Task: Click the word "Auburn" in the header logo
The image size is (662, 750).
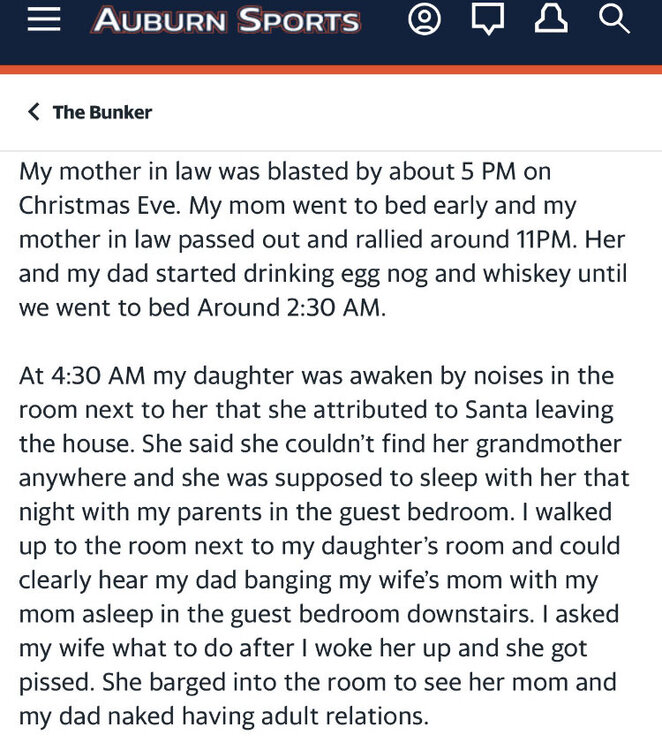Action: point(160,21)
